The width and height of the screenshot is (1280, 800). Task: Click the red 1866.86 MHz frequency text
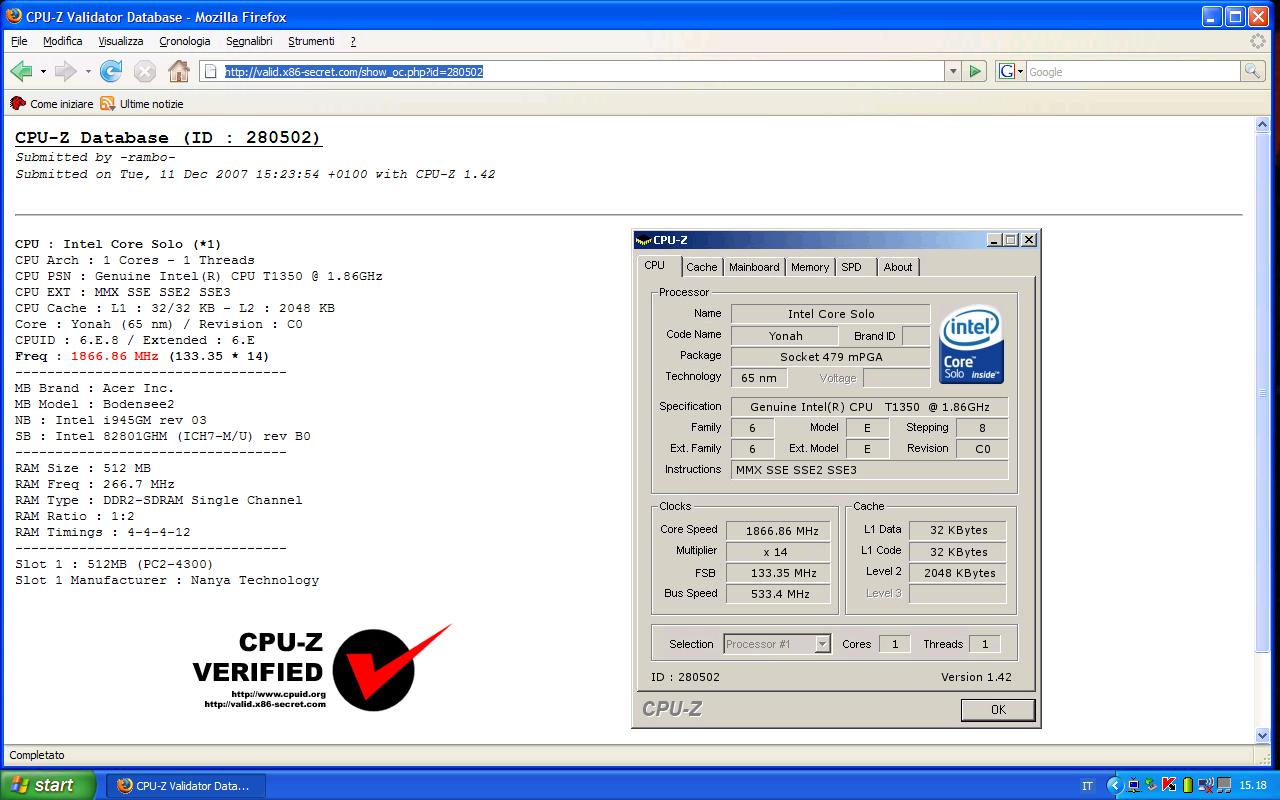115,356
